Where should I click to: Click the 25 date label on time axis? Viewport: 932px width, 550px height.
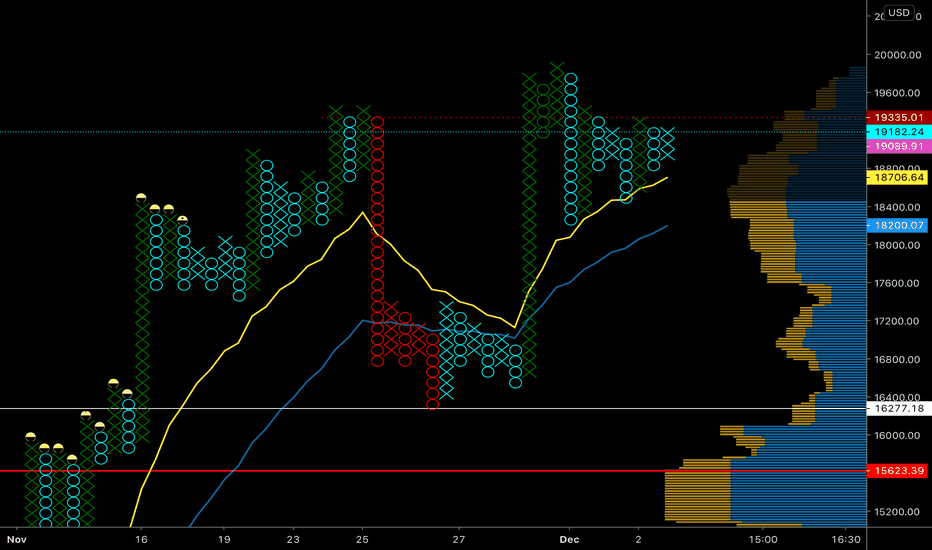click(362, 539)
